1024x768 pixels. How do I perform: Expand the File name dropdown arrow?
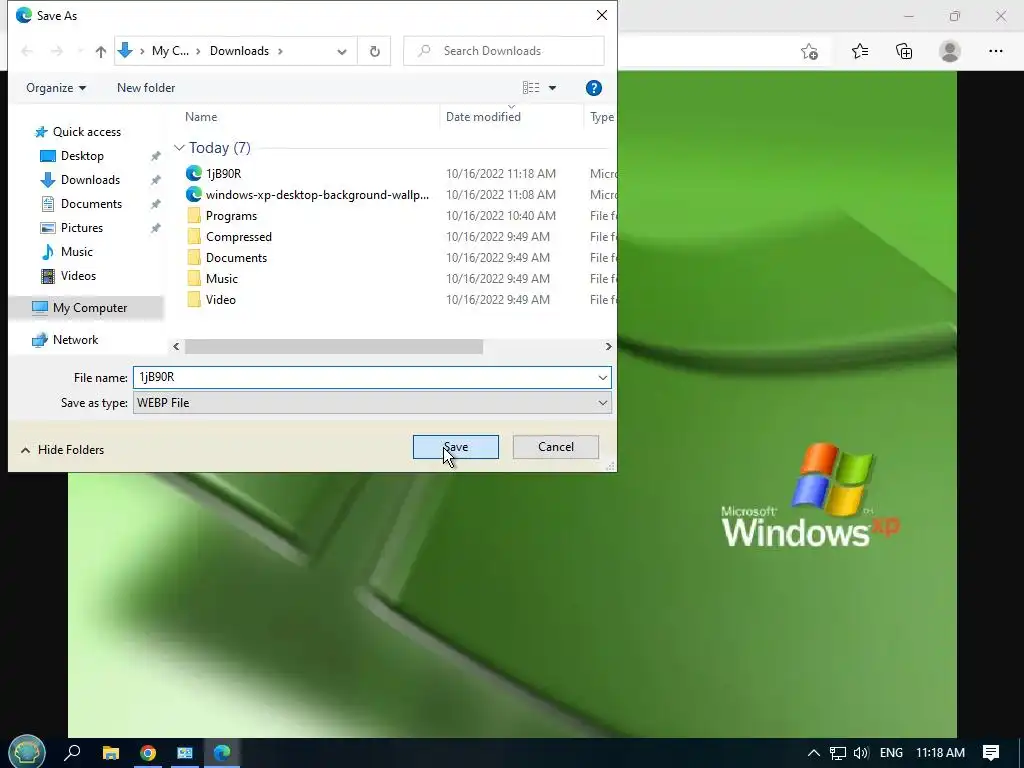[602, 377]
